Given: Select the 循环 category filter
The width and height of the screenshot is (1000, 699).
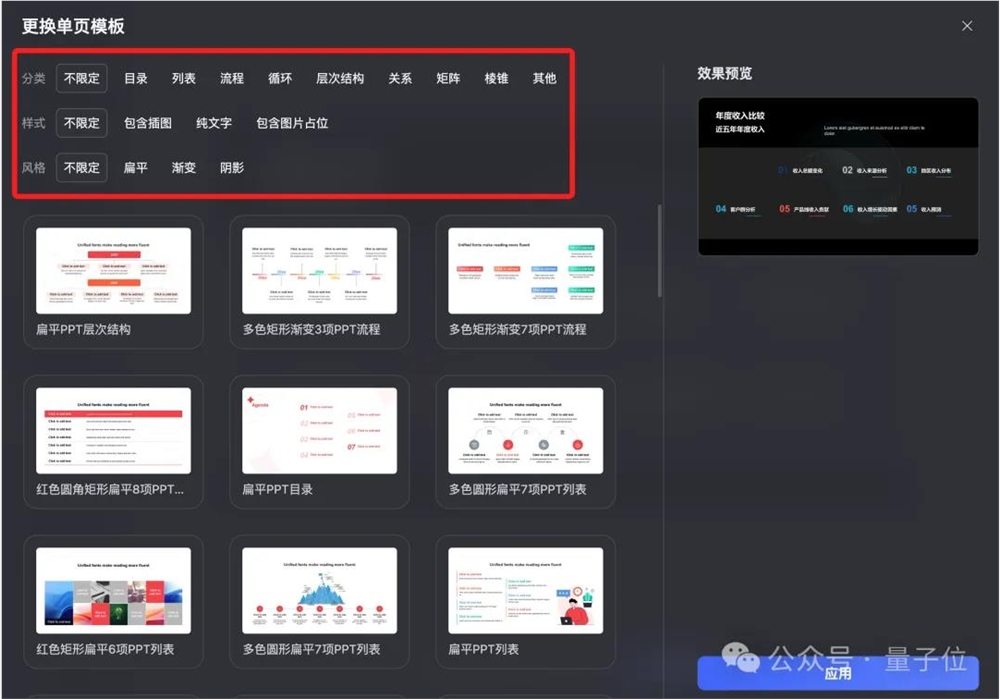Looking at the screenshot, I should coord(280,77).
